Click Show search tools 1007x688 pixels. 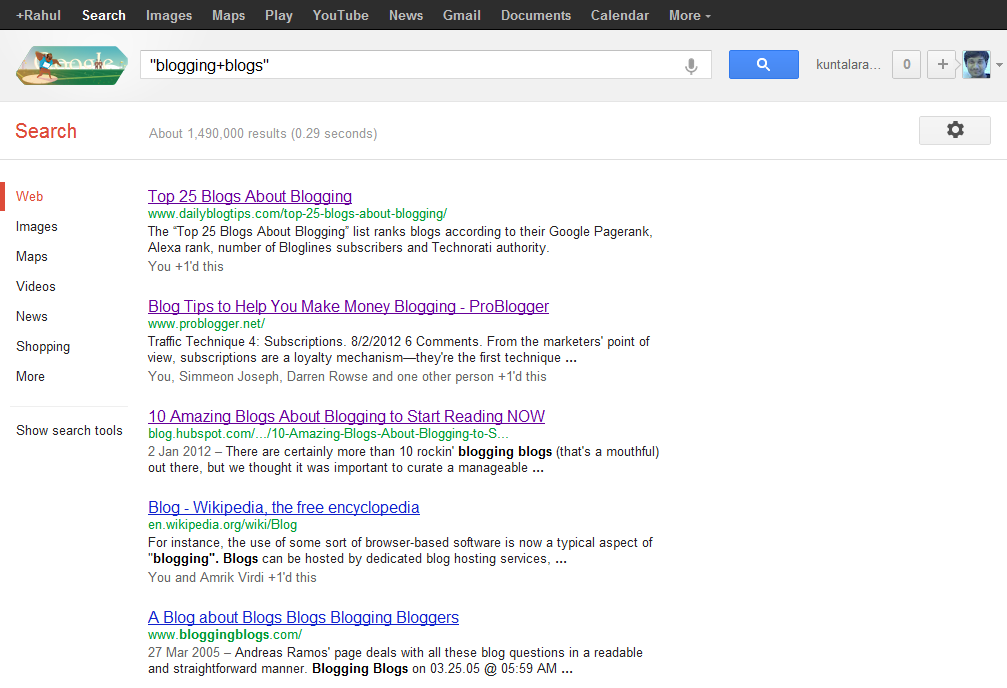pyautogui.click(x=69, y=430)
